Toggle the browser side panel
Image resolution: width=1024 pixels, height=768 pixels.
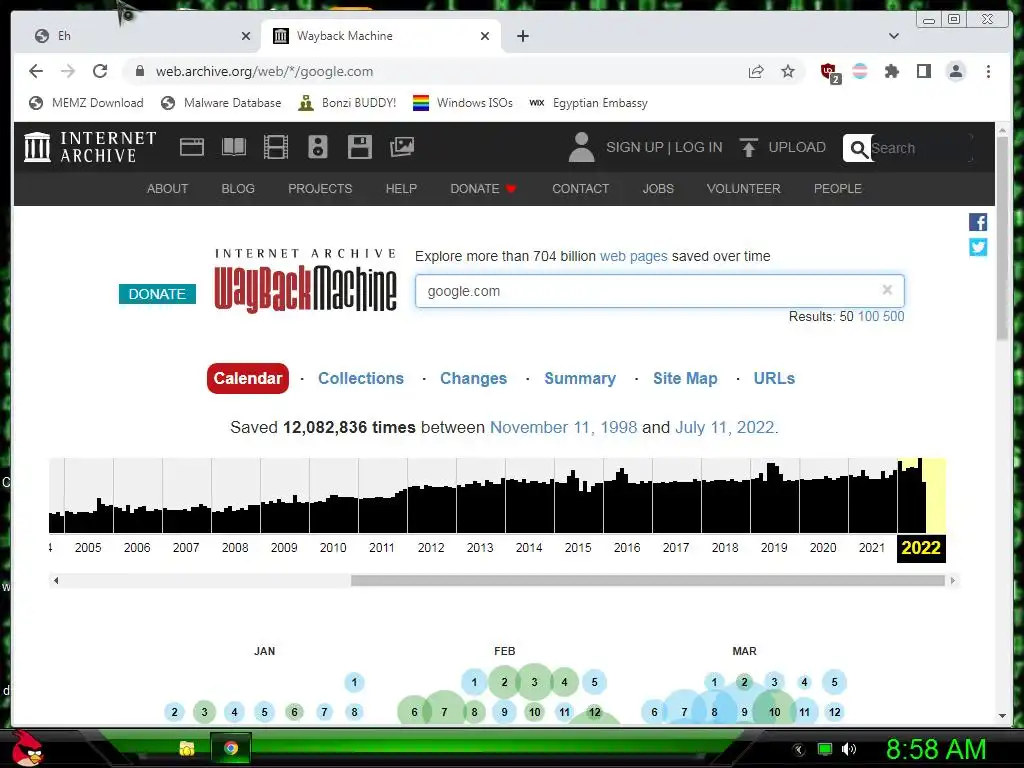923,71
